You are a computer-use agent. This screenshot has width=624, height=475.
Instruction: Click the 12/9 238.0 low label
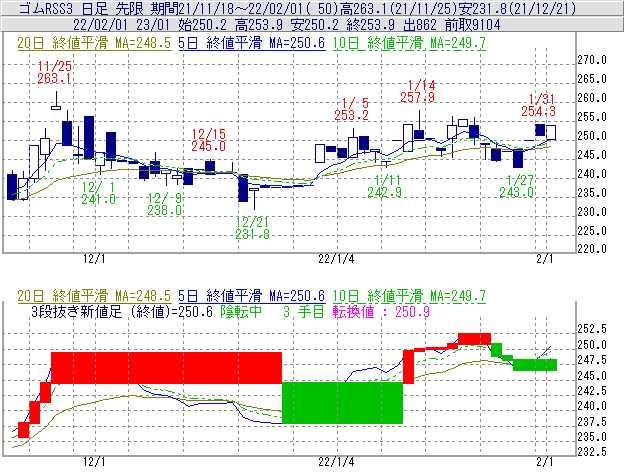pyautogui.click(x=164, y=204)
